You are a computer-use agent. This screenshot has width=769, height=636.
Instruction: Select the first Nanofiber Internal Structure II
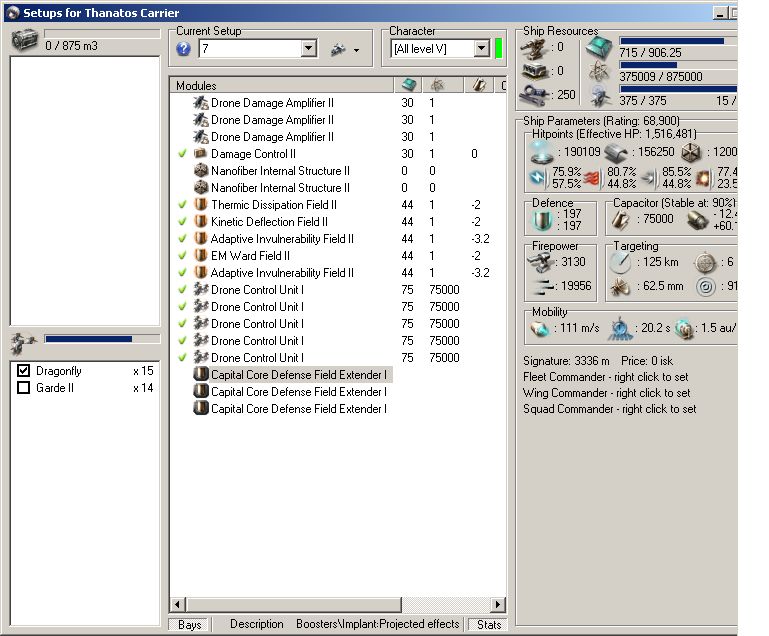tap(280, 171)
